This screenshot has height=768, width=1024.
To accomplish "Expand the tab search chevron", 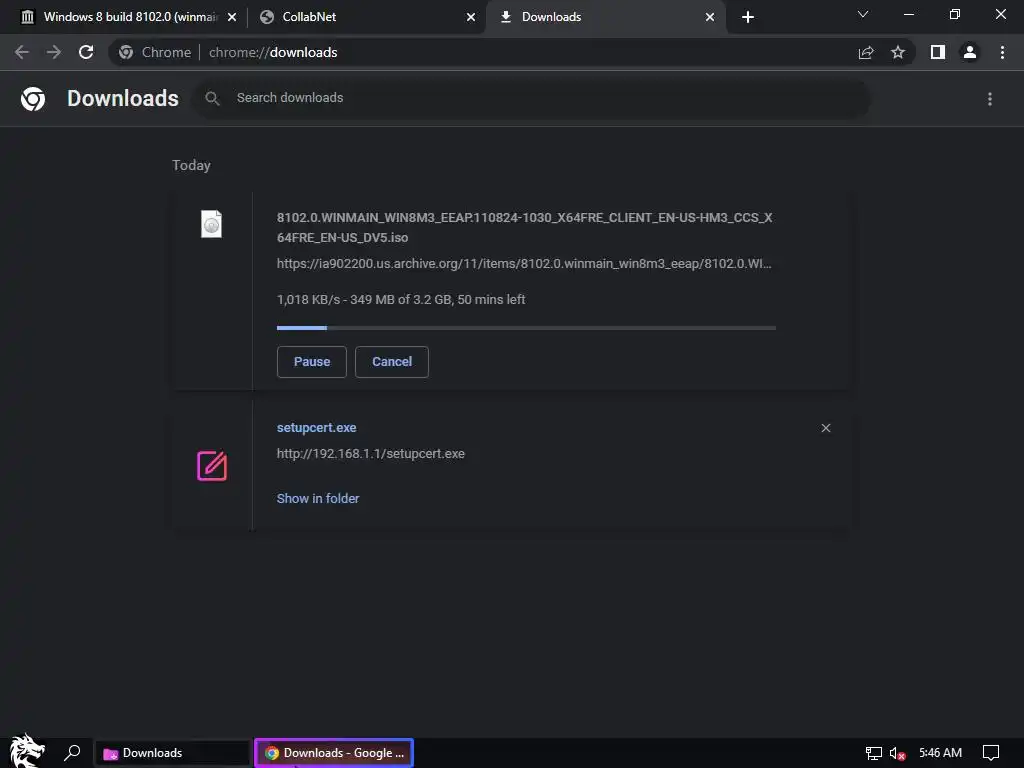I will [863, 14].
